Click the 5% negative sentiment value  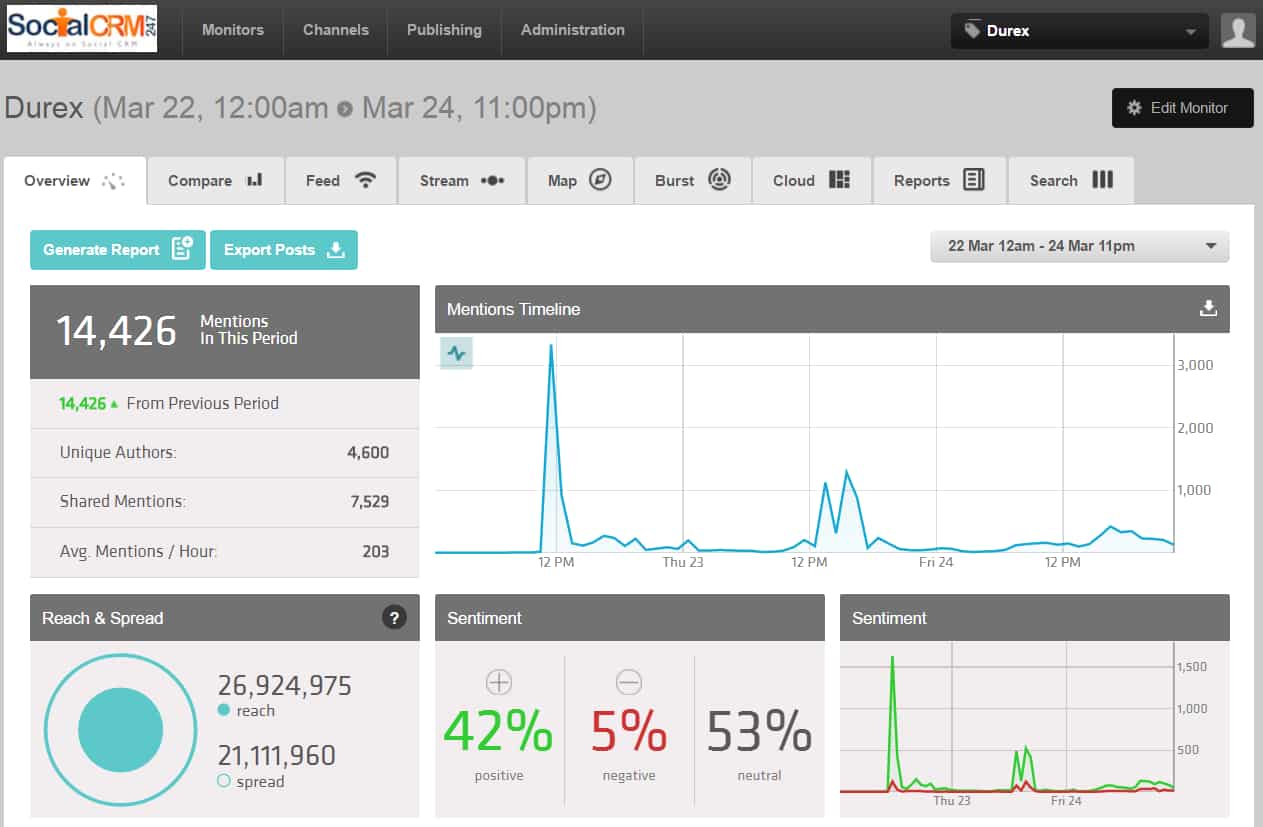coord(628,733)
